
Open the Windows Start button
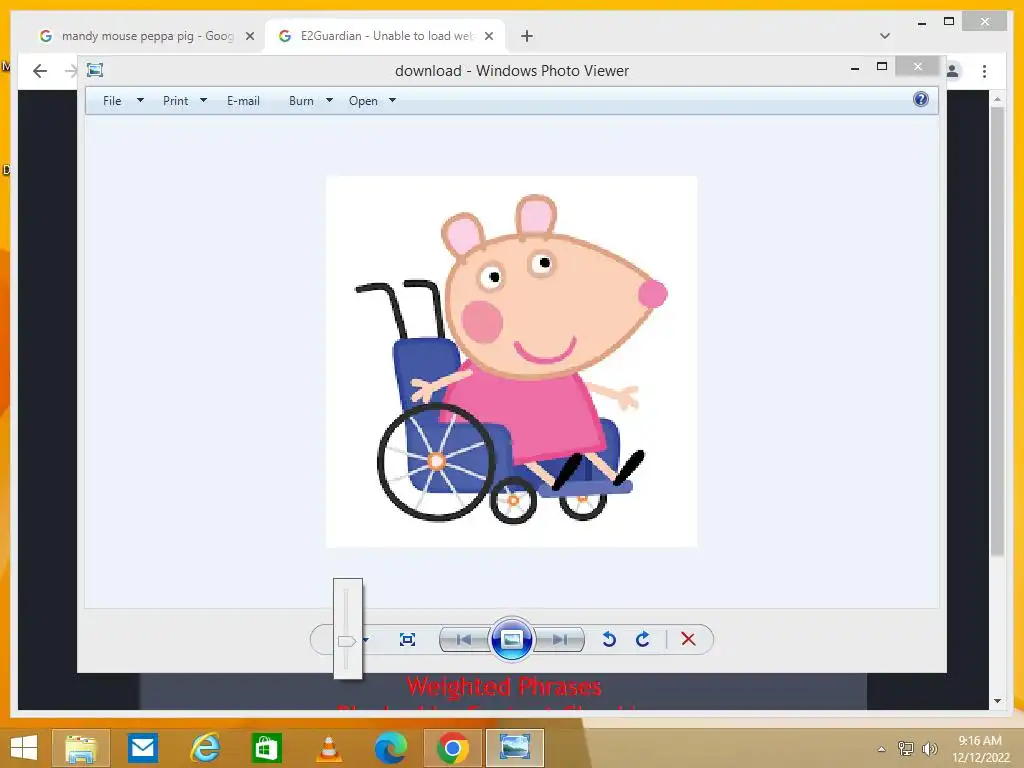pos(24,748)
